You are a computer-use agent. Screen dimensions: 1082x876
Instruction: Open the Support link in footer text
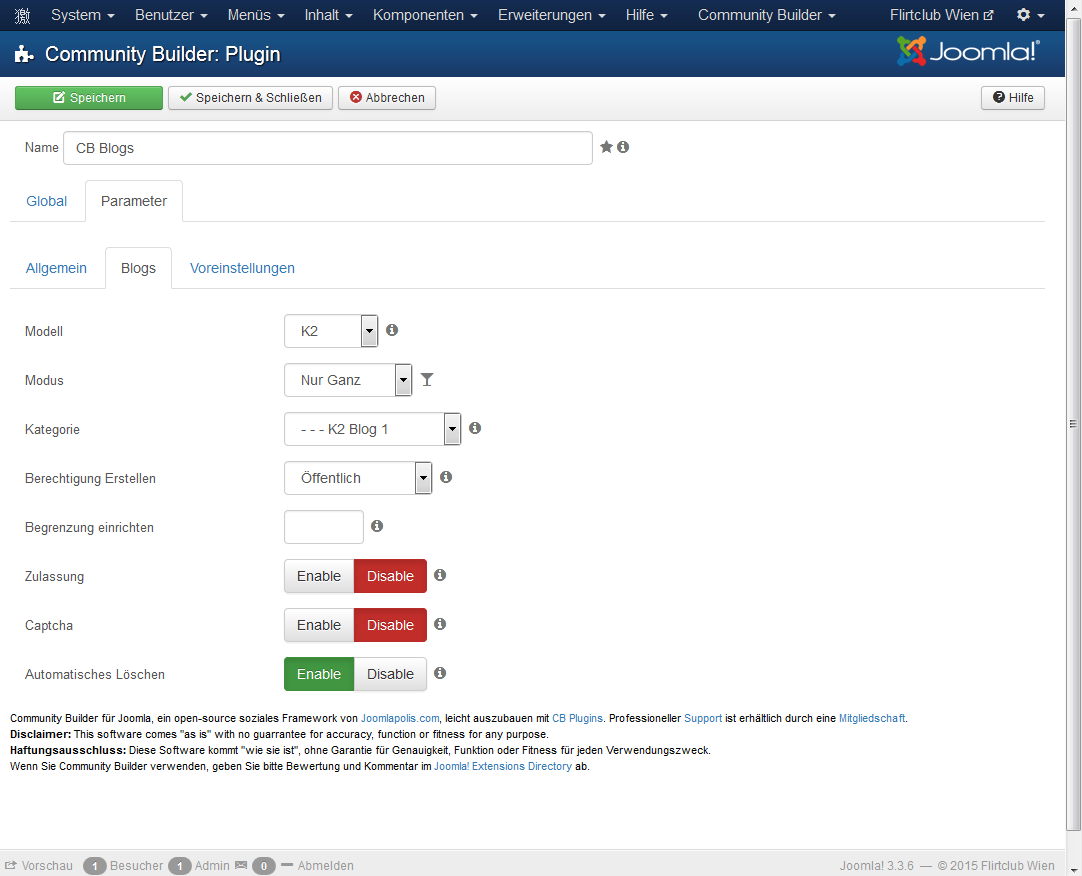703,718
